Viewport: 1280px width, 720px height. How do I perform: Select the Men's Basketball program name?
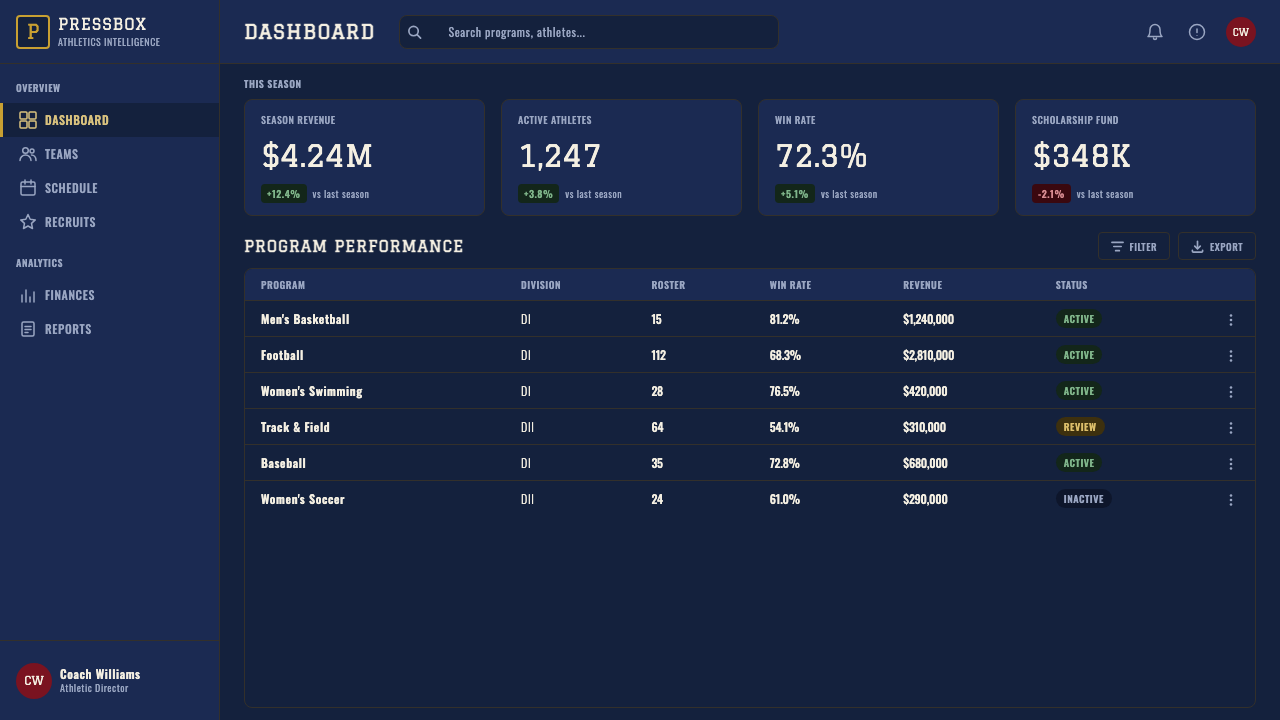pos(305,319)
